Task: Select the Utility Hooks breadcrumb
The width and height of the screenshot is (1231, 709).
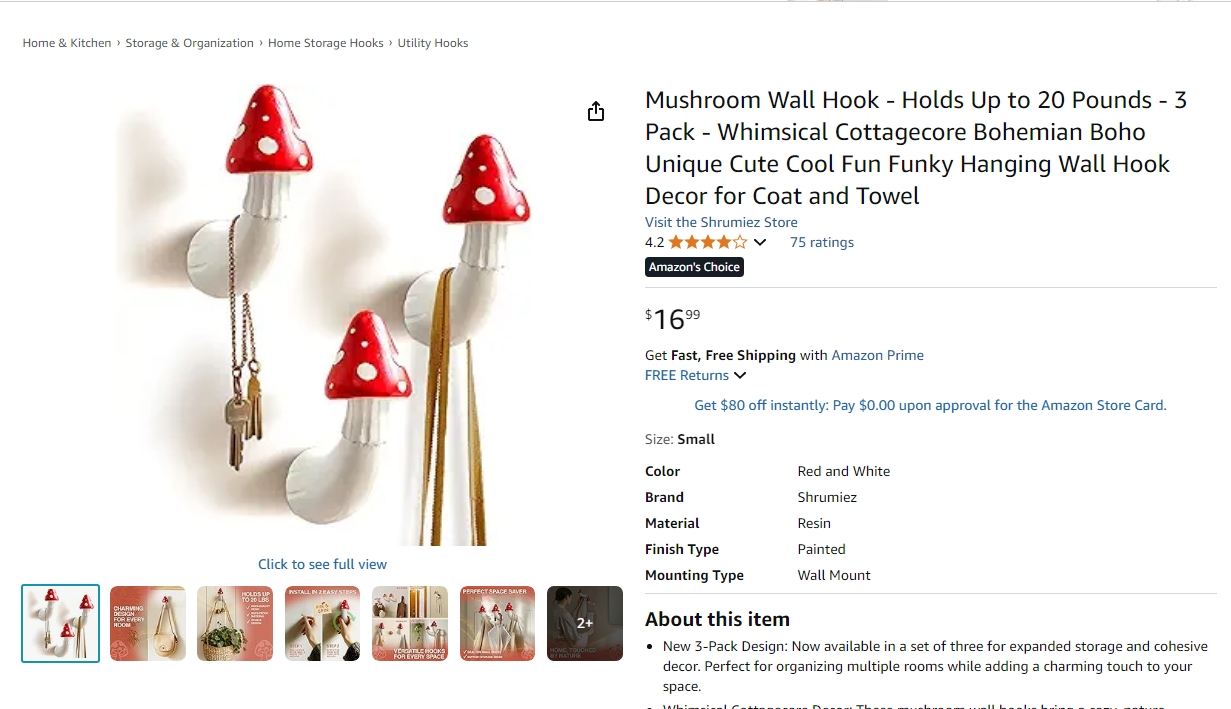Action: 433,43
